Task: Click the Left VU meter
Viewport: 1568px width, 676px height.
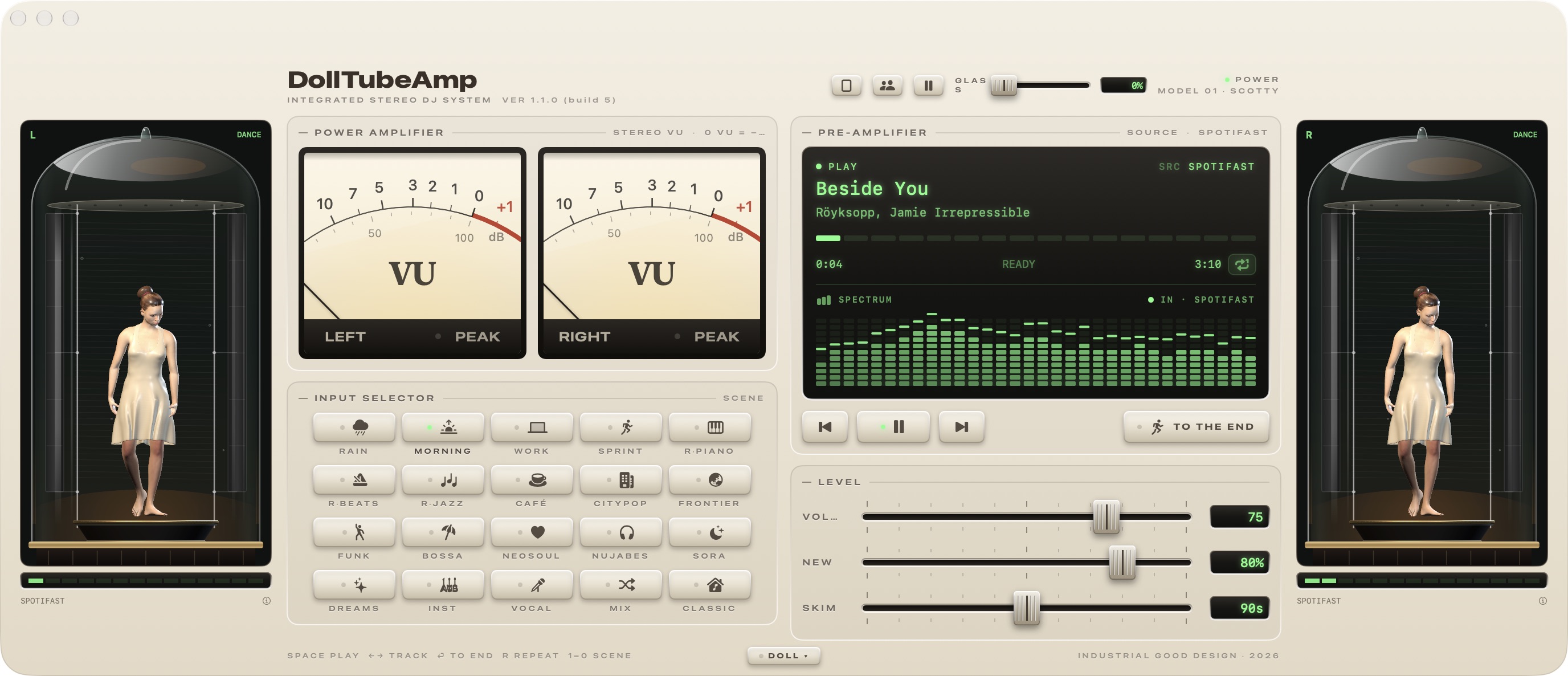Action: point(412,253)
